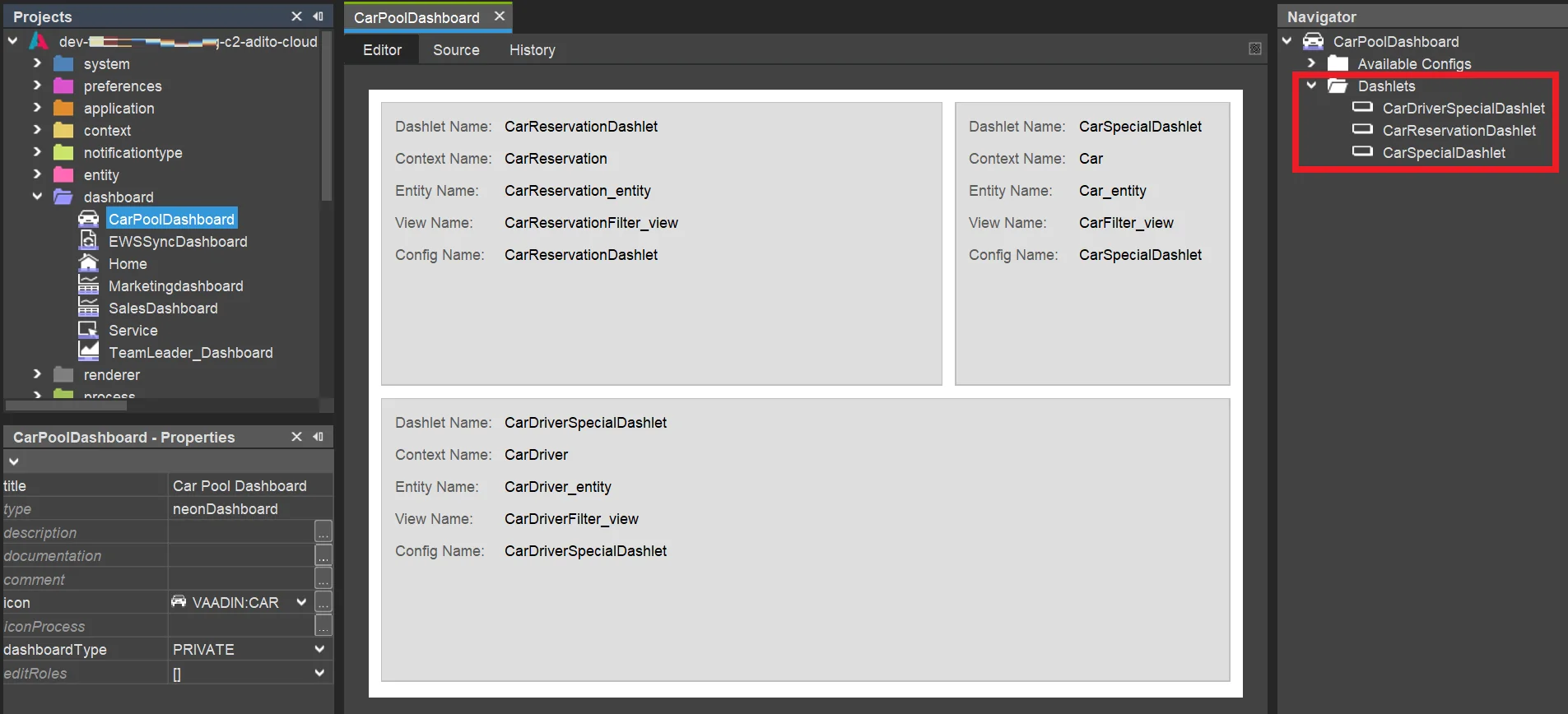Click the SalesDashboard icon
1568x714 pixels.
click(x=88, y=307)
